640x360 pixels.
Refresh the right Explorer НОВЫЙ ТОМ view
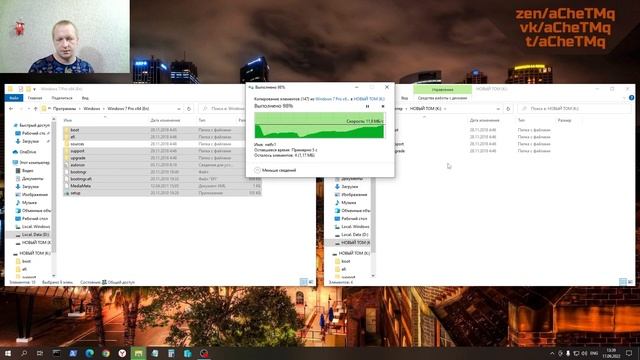508,109
